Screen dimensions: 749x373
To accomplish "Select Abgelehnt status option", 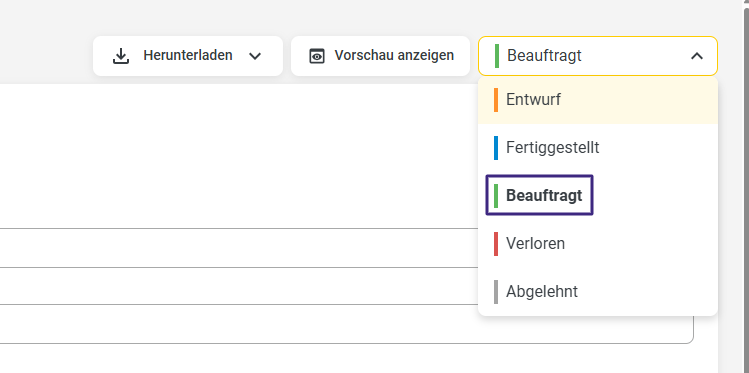I will [x=598, y=291].
